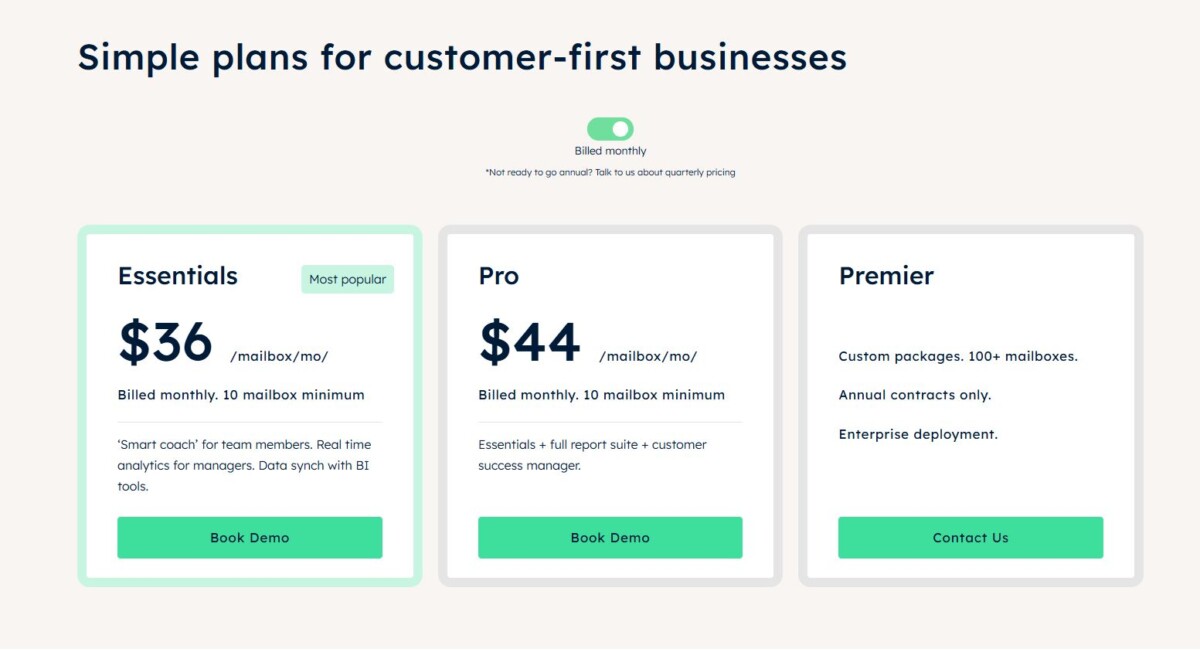The width and height of the screenshot is (1200, 669).
Task: Select the Premier plan title
Action: pyautogui.click(x=886, y=276)
